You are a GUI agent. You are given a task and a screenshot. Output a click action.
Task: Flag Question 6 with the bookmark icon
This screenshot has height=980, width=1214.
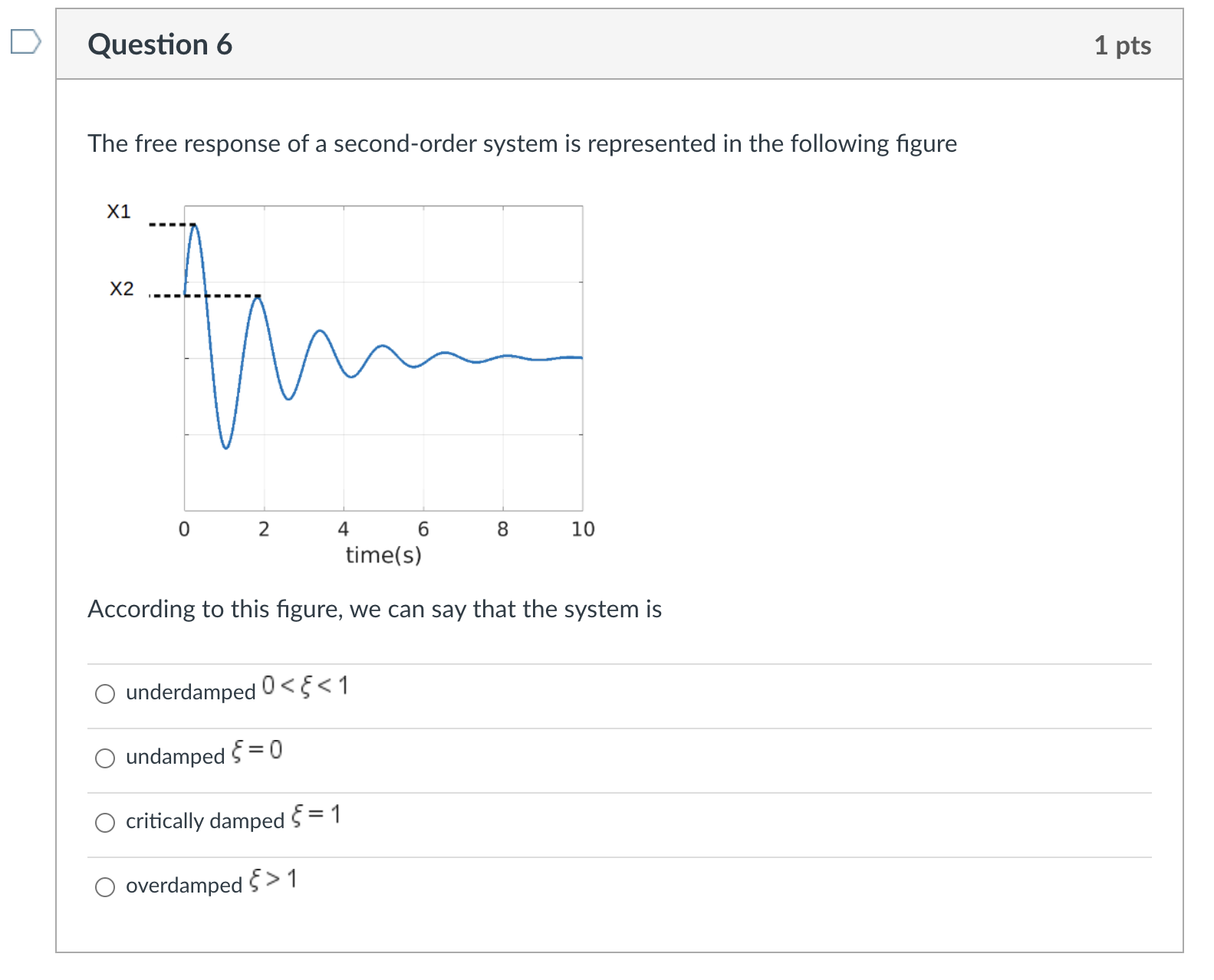point(25,41)
